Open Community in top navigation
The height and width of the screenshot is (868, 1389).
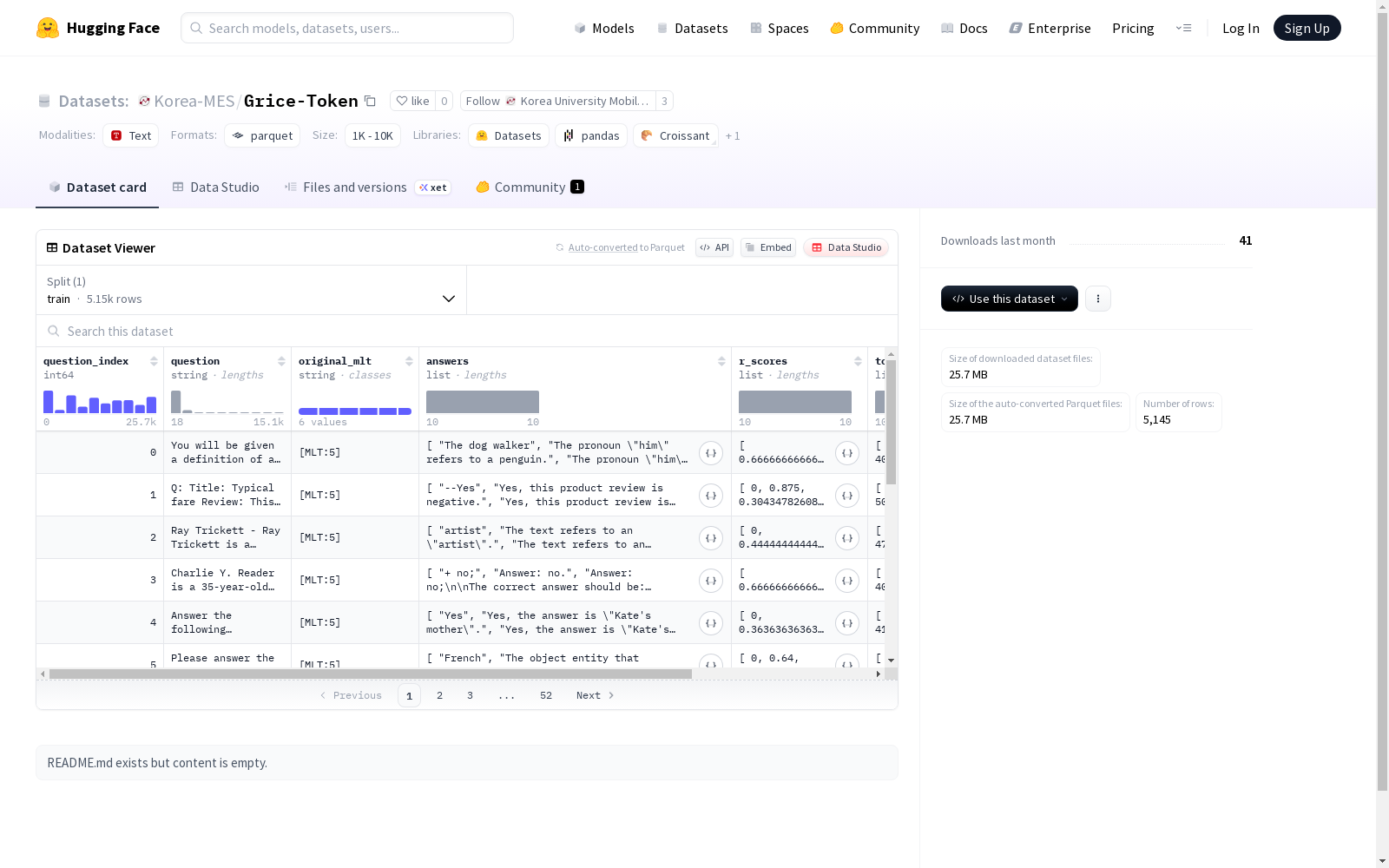pos(875,28)
